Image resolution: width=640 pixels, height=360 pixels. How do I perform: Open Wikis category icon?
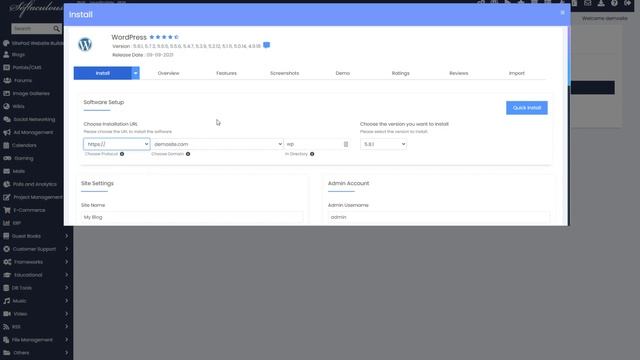(6, 106)
